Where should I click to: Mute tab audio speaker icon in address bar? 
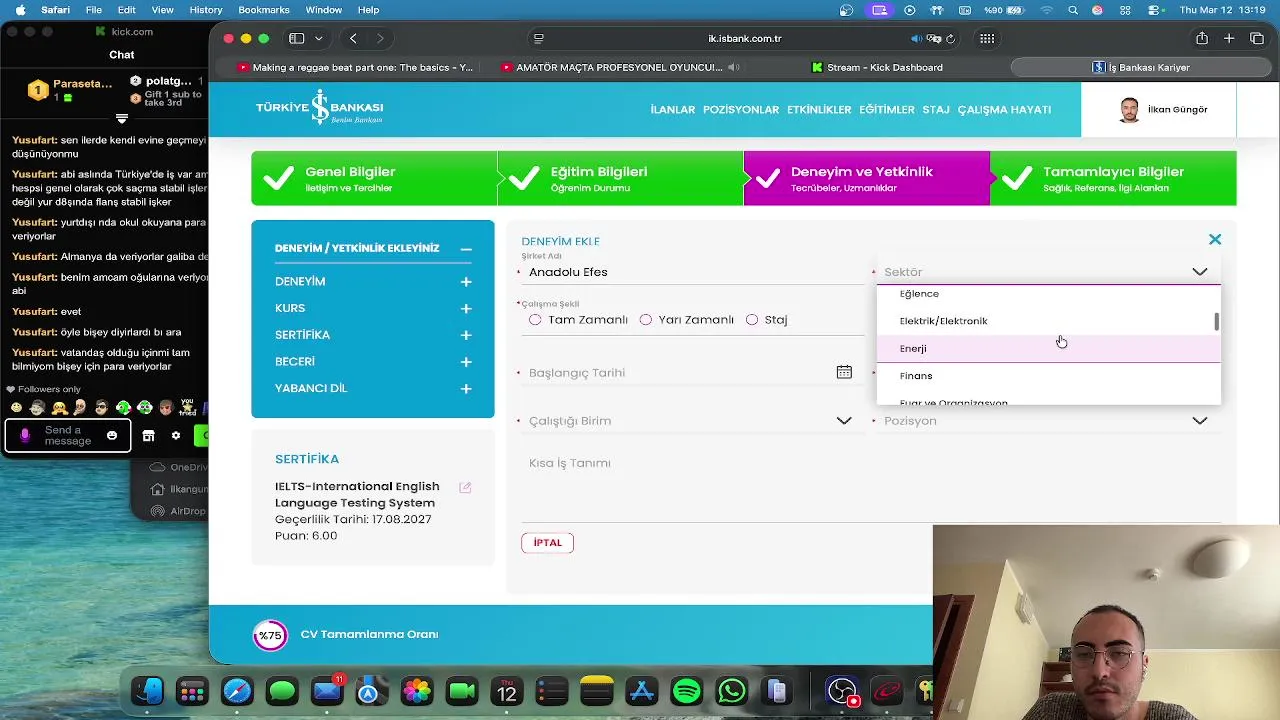(x=916, y=39)
